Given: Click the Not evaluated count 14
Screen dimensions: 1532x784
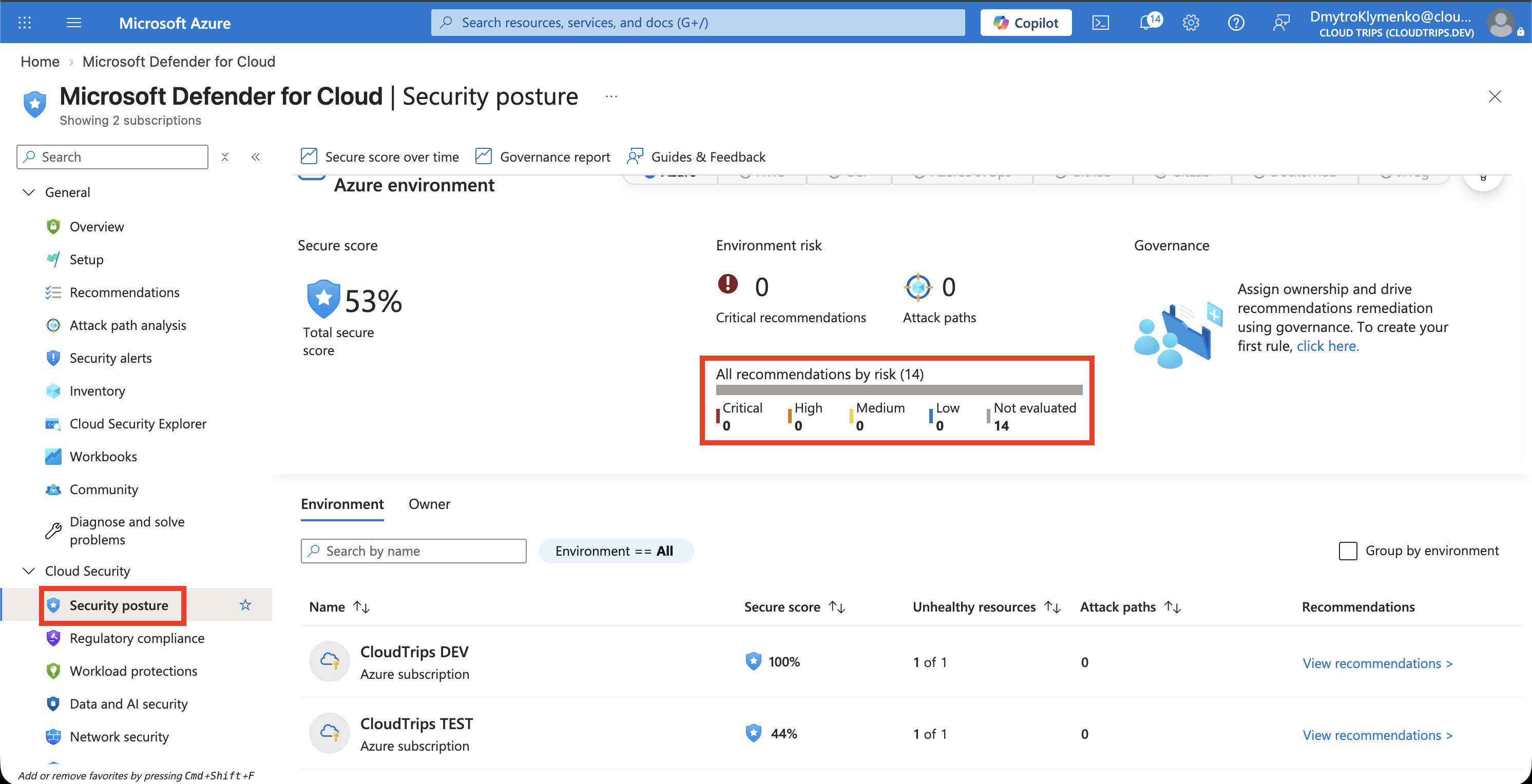Looking at the screenshot, I should pos(1002,425).
